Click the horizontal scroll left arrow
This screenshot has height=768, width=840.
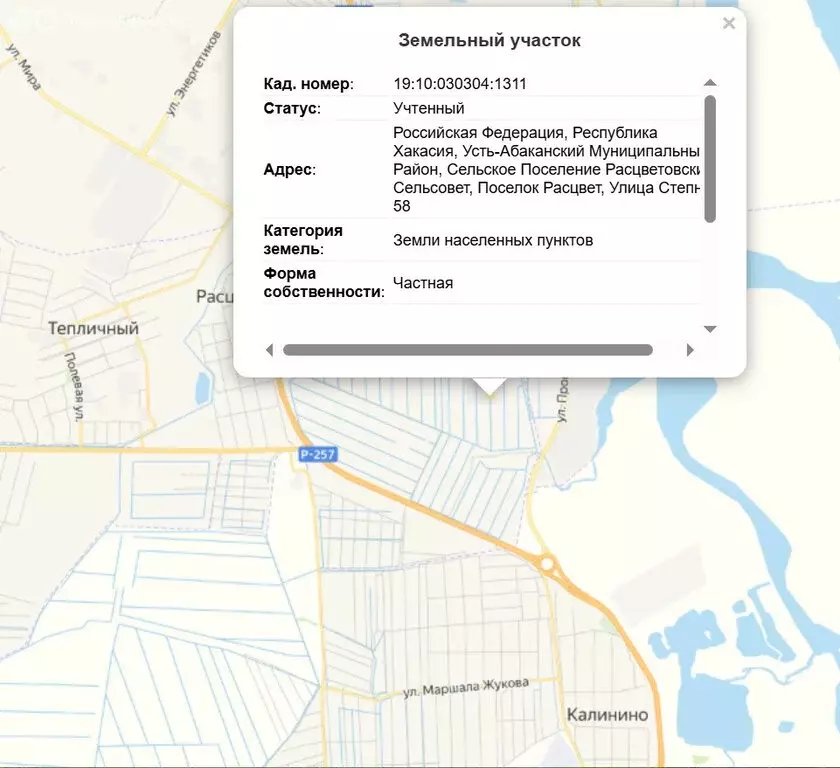(269, 350)
